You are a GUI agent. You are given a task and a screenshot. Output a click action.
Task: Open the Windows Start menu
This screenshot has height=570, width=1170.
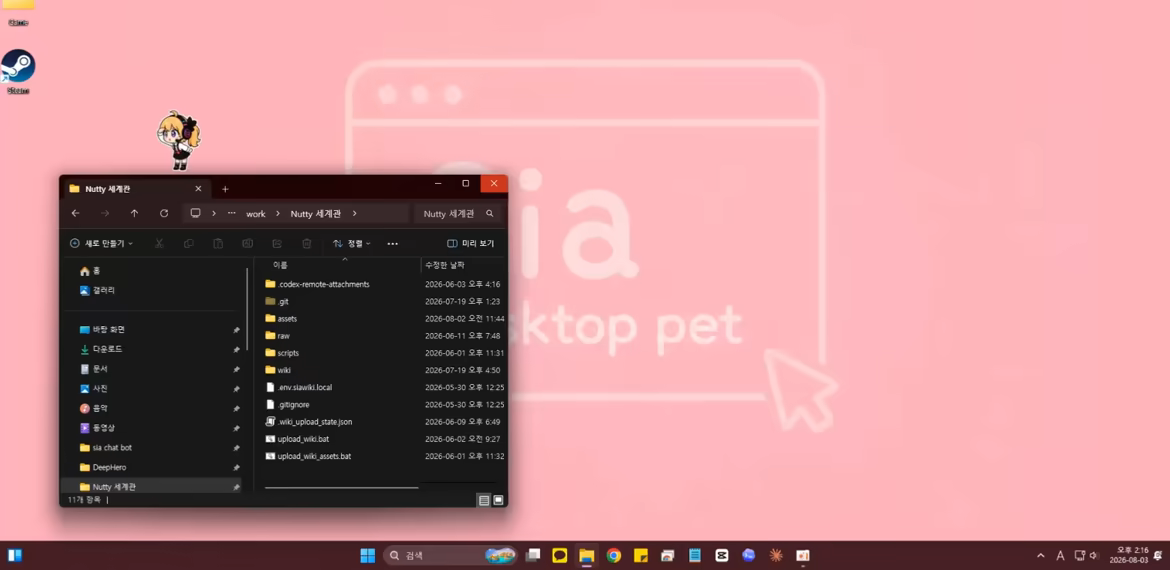click(368, 555)
